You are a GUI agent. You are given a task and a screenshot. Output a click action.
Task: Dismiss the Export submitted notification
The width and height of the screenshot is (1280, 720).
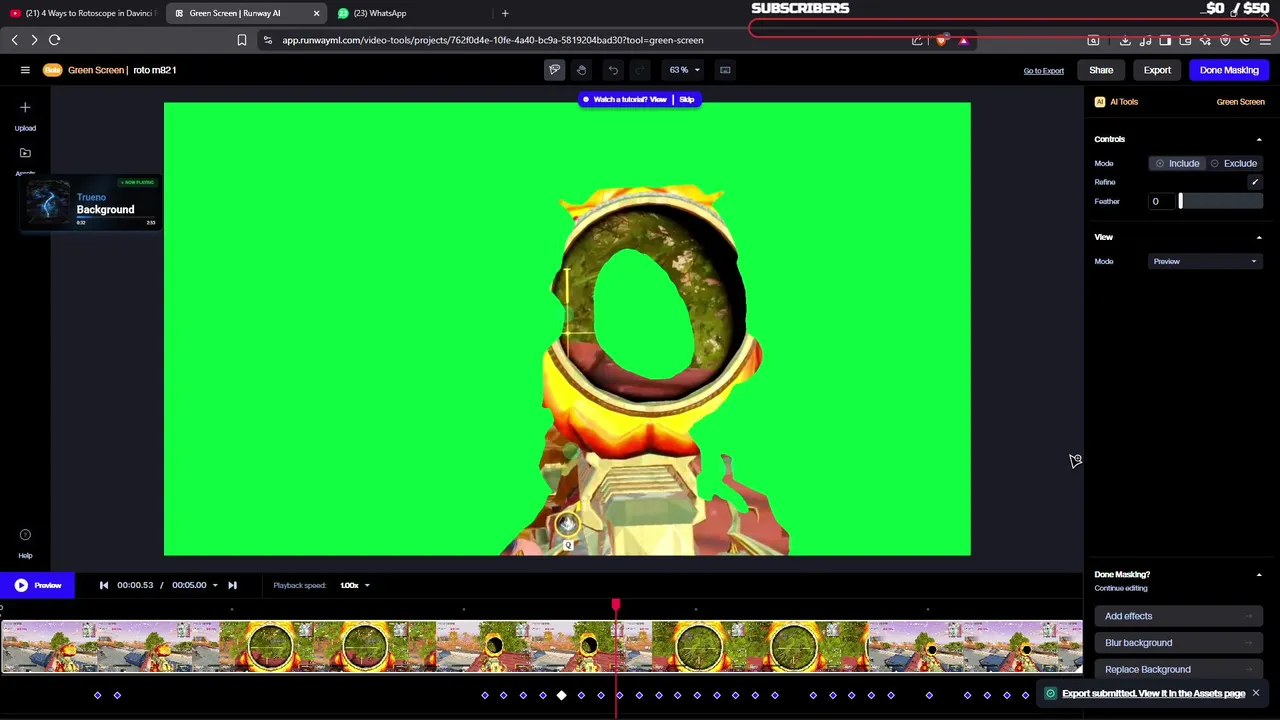tap(1255, 693)
